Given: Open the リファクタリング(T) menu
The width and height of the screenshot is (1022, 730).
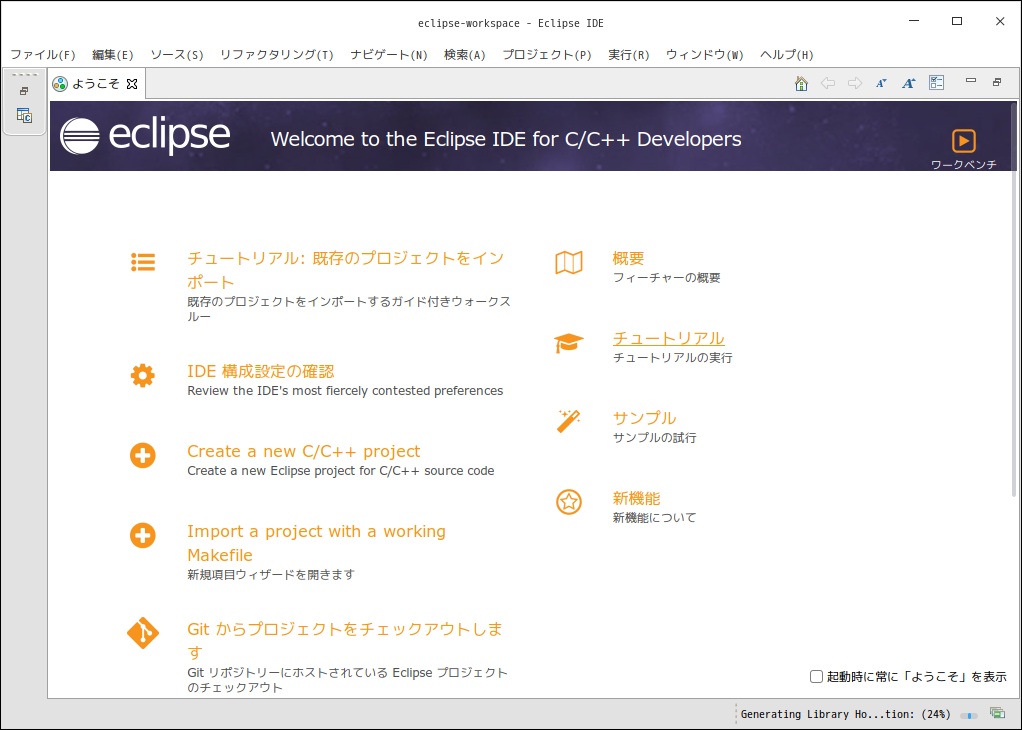Looking at the screenshot, I should [x=276, y=55].
